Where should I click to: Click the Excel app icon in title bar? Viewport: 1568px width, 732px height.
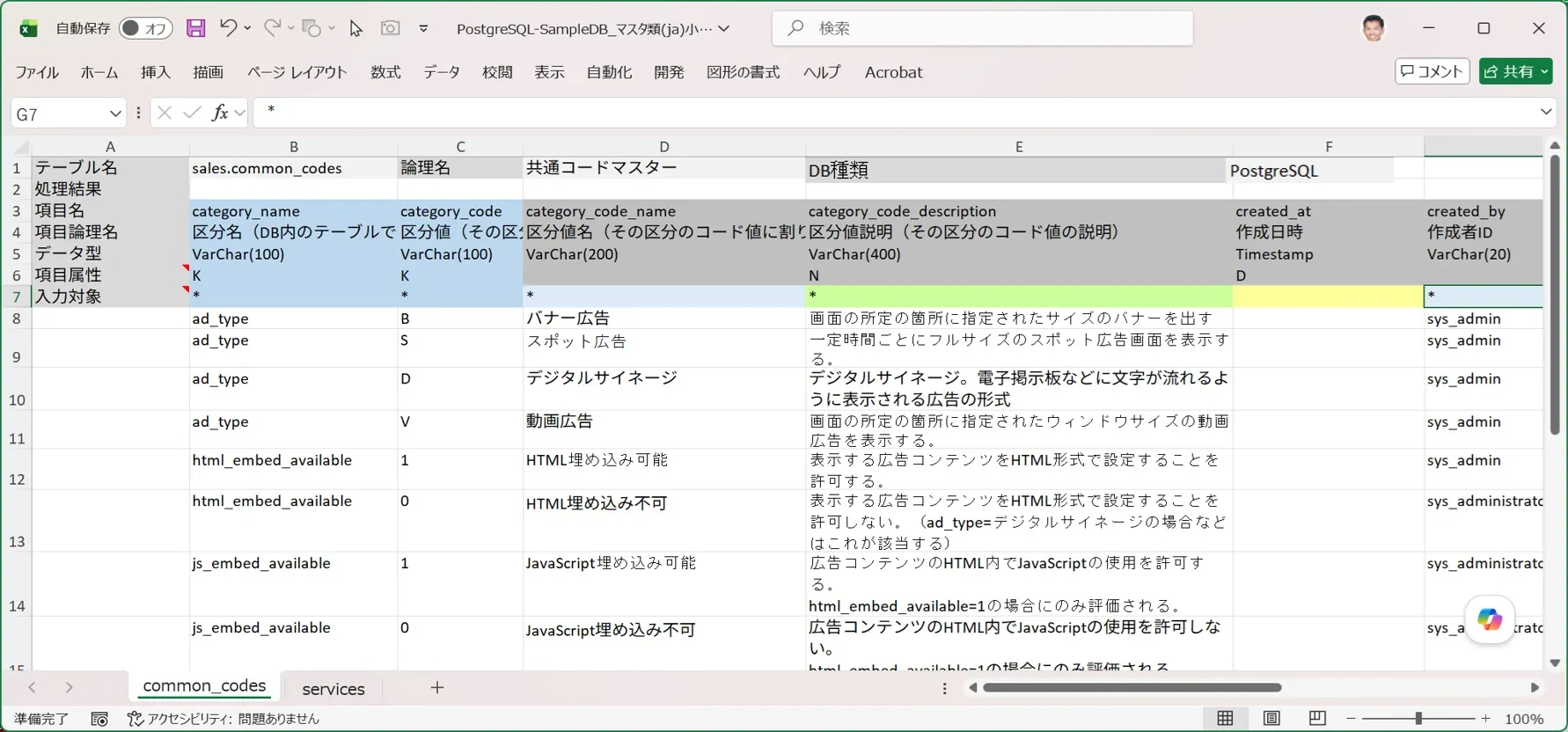pos(28,28)
